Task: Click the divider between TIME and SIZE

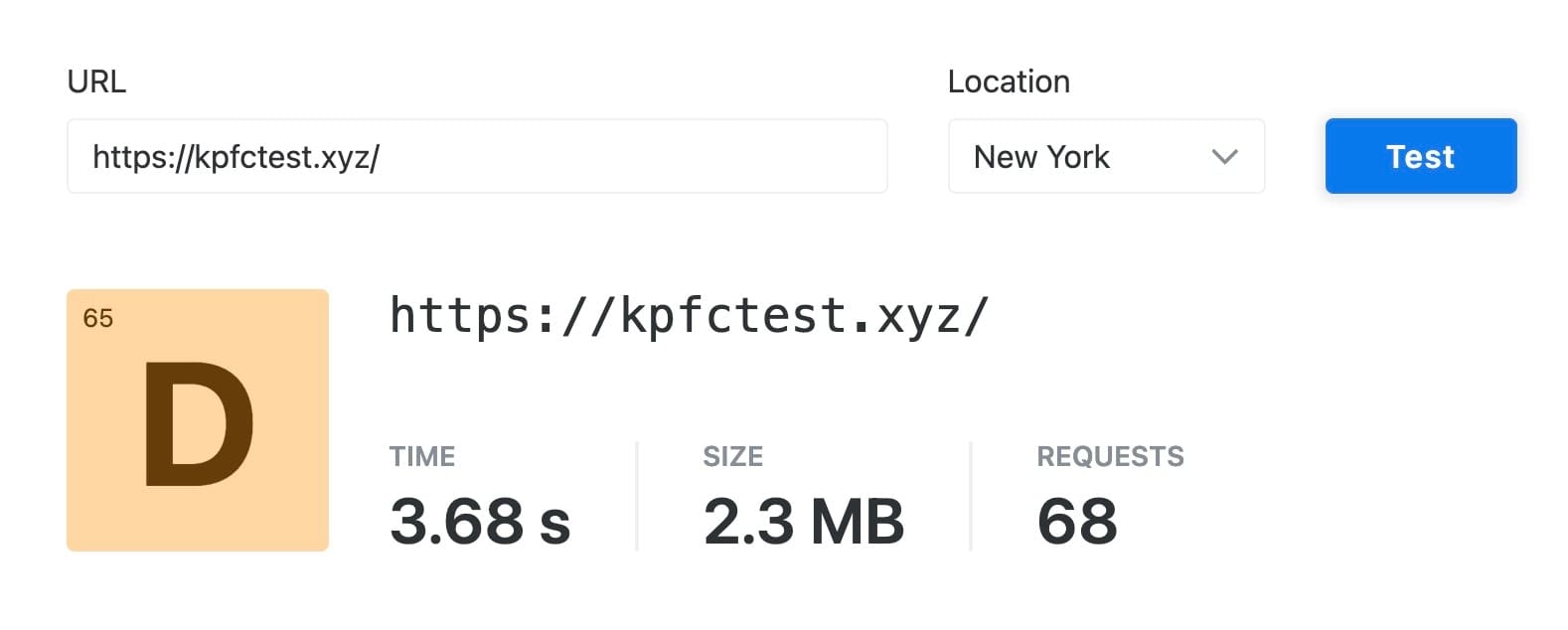Action: pos(637,496)
